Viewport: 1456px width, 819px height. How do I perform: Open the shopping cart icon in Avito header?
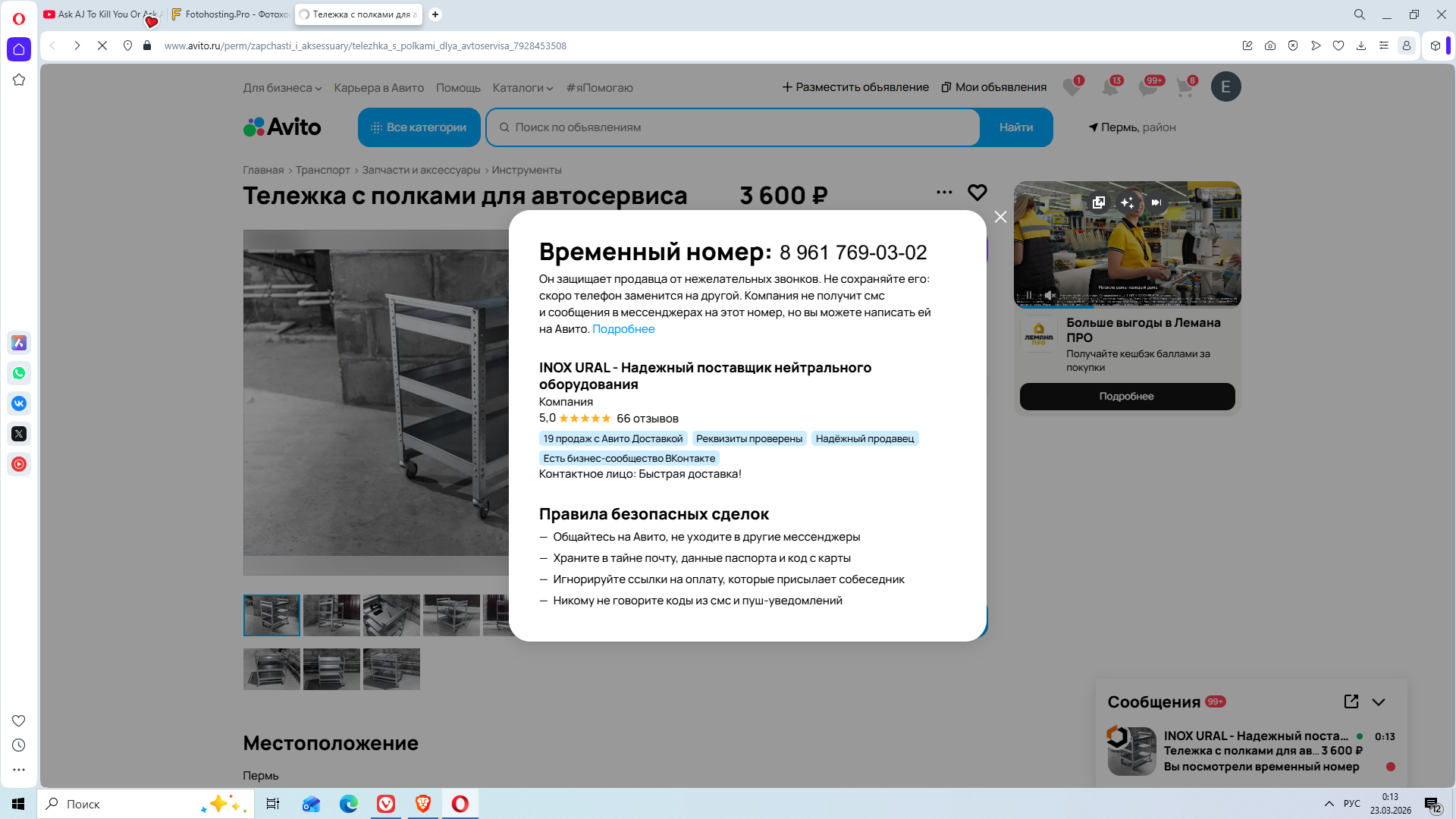click(x=1185, y=87)
